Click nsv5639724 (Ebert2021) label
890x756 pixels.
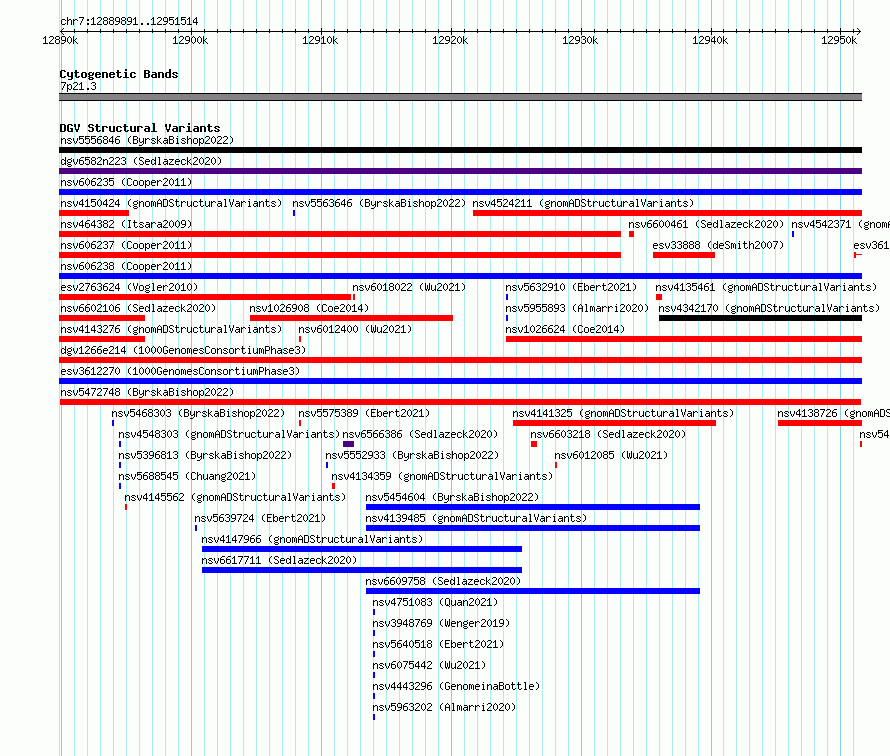260,518
